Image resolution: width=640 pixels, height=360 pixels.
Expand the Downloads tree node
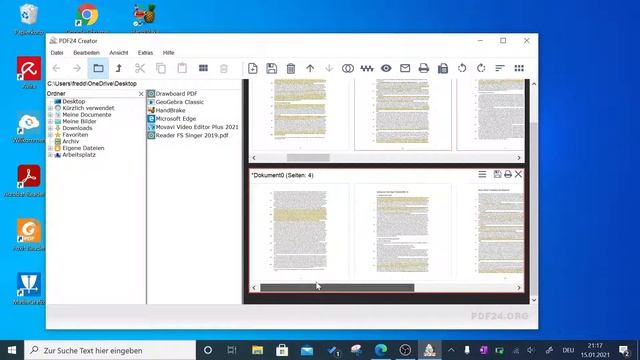pos(50,128)
